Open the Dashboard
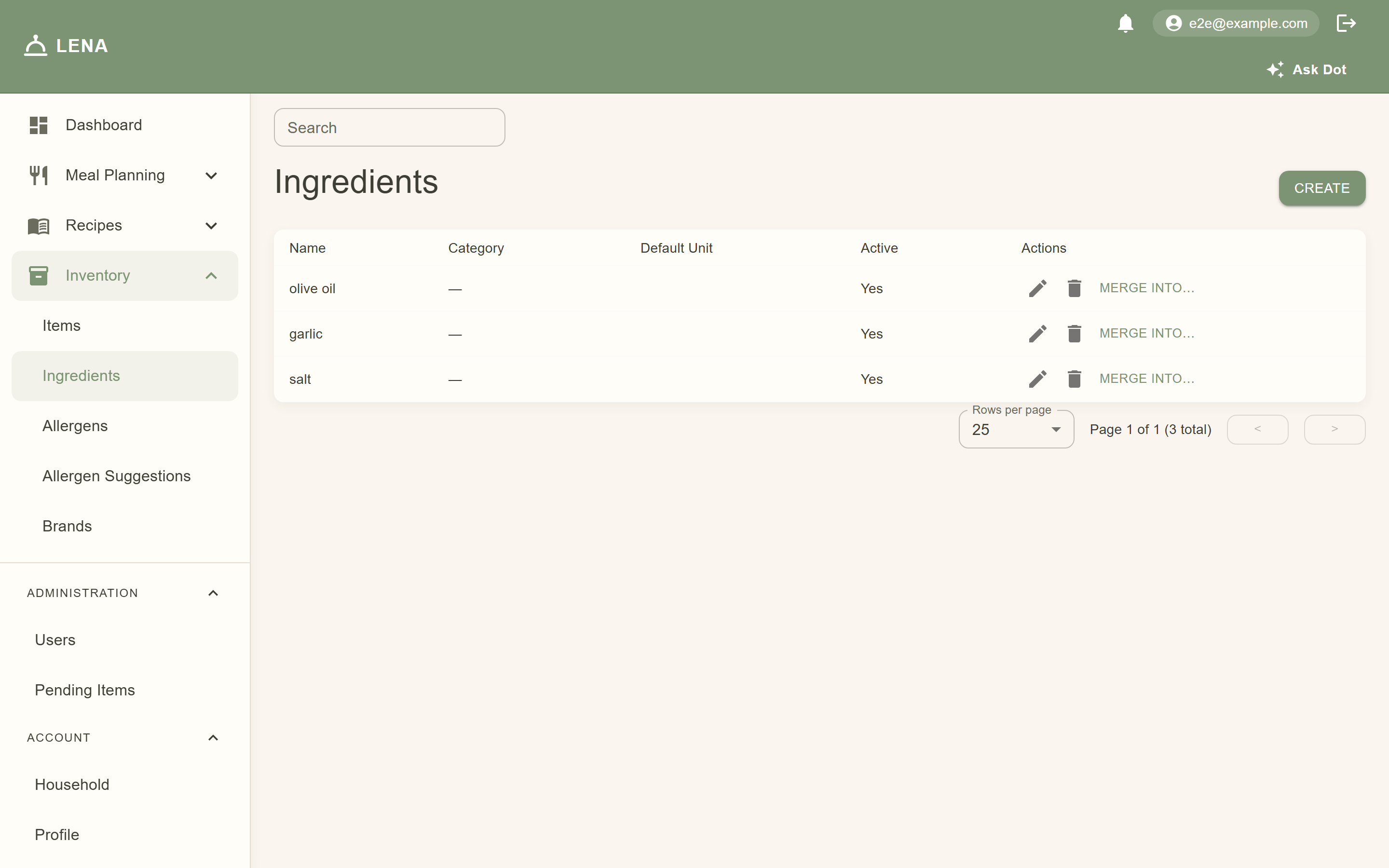1389x868 pixels. click(x=124, y=125)
